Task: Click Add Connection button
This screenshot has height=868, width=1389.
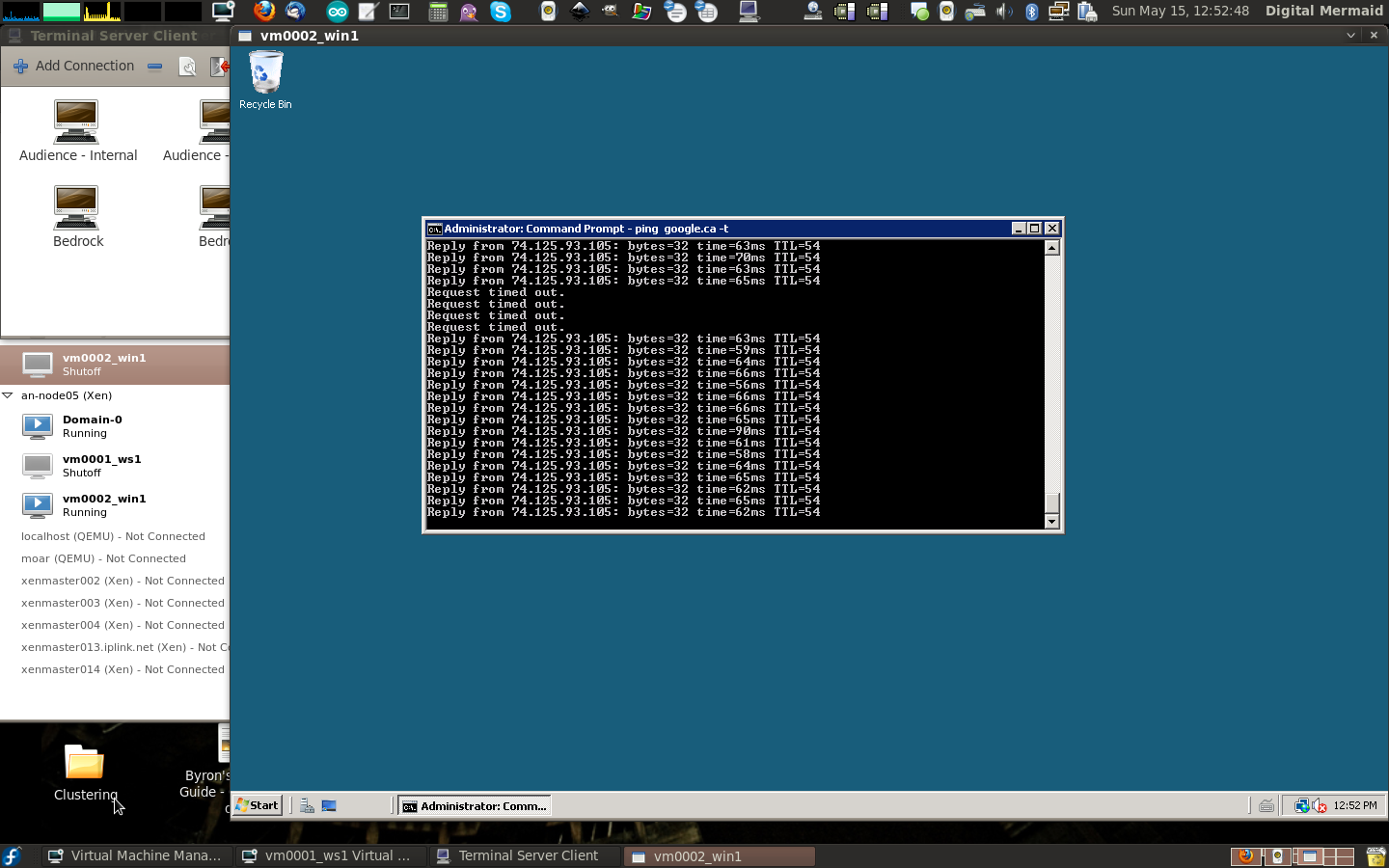Action: click(x=73, y=67)
